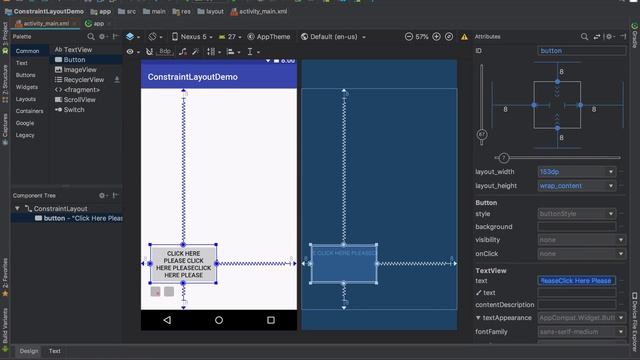Collapse the textAppearance section

[478, 318]
